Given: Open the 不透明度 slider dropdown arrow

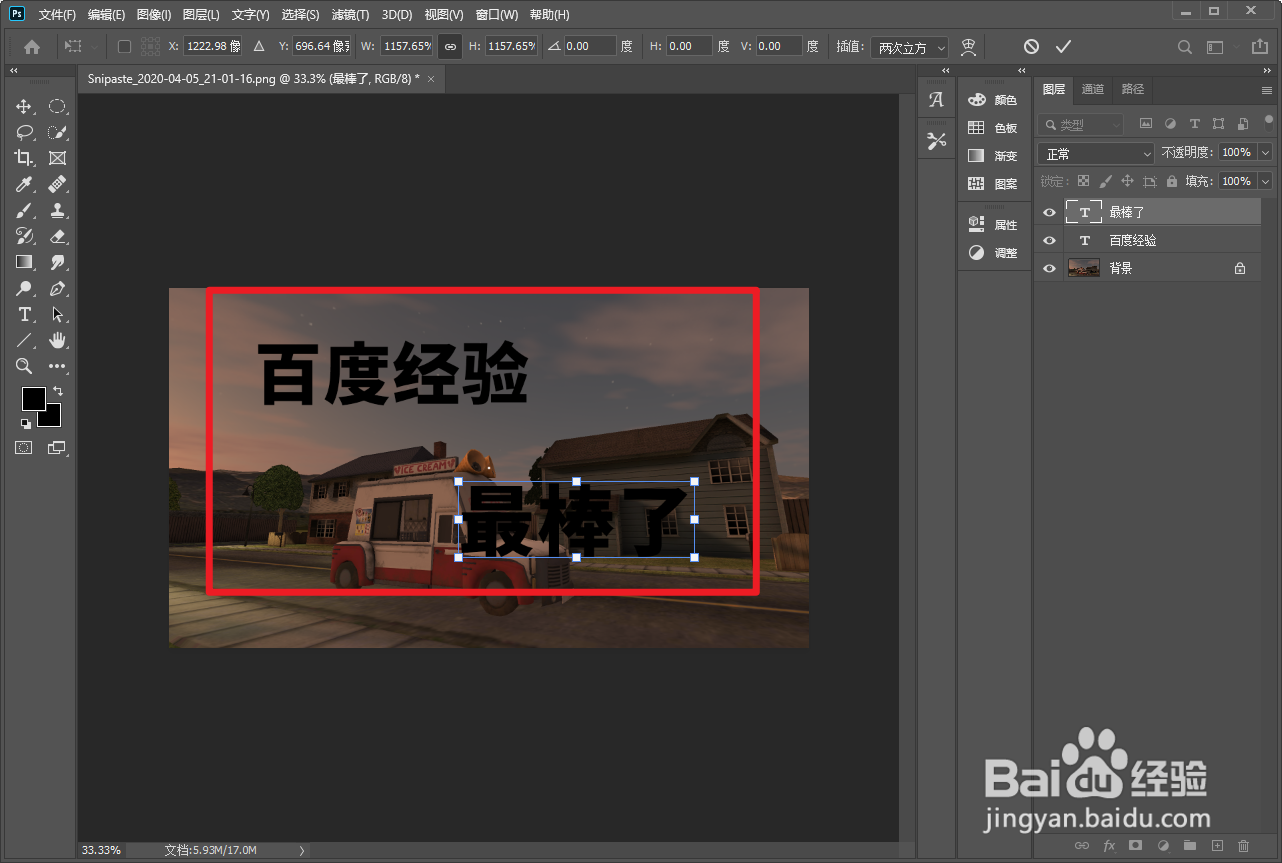Looking at the screenshot, I should tap(1265, 153).
